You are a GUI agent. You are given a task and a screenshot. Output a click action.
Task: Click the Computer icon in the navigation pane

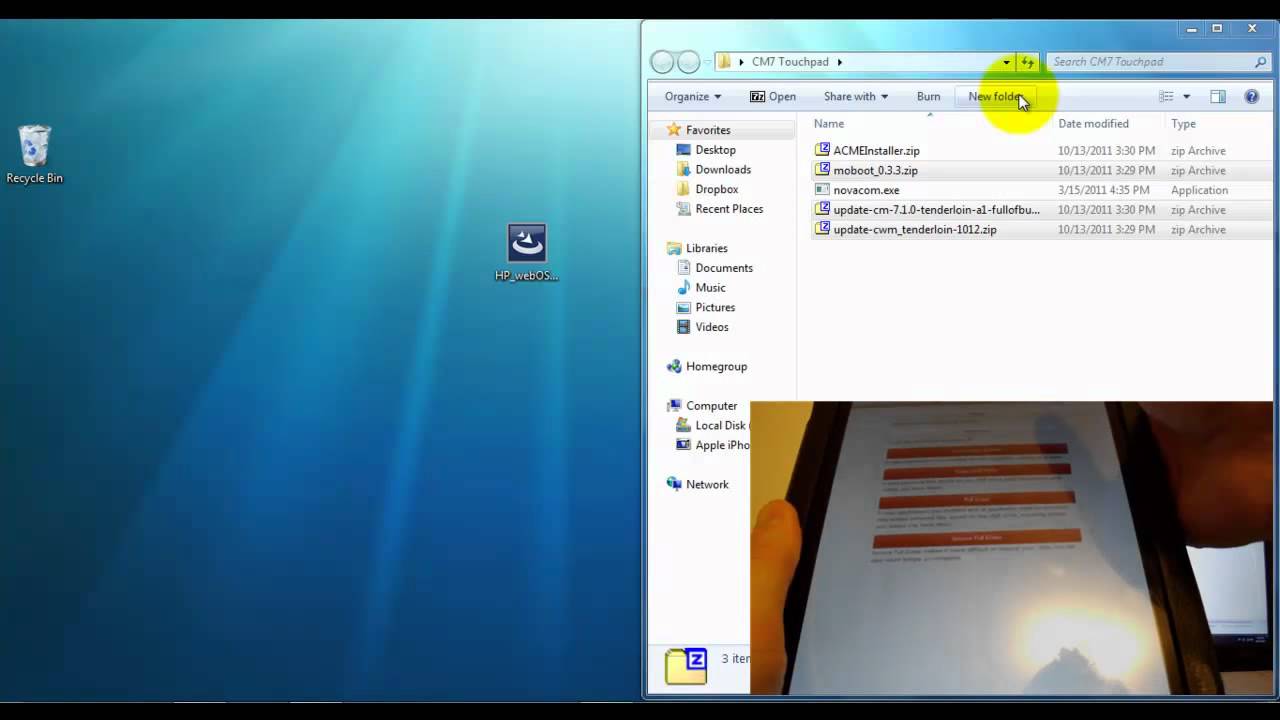pyautogui.click(x=674, y=405)
